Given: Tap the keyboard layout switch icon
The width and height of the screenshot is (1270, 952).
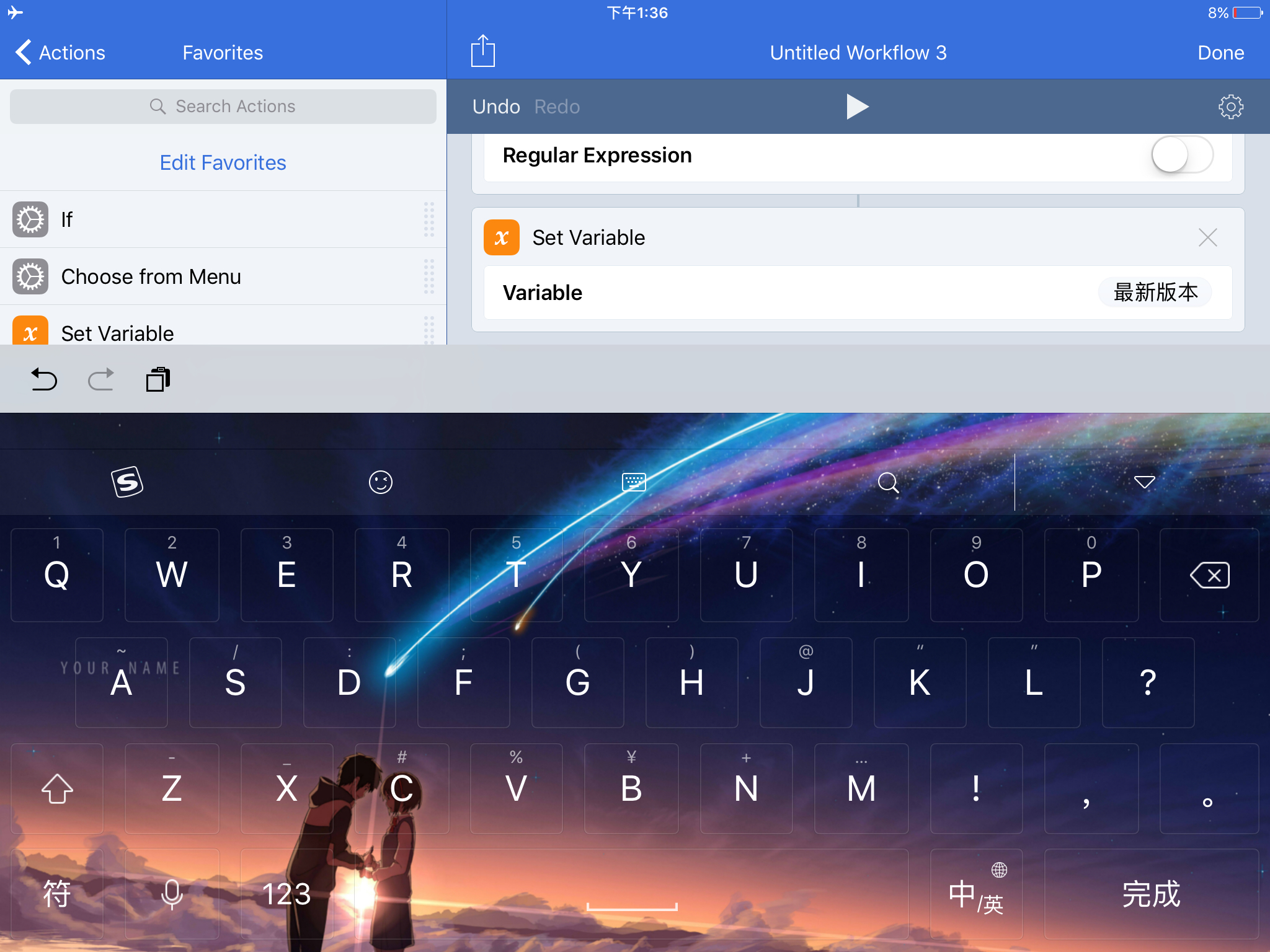Looking at the screenshot, I should (x=634, y=482).
